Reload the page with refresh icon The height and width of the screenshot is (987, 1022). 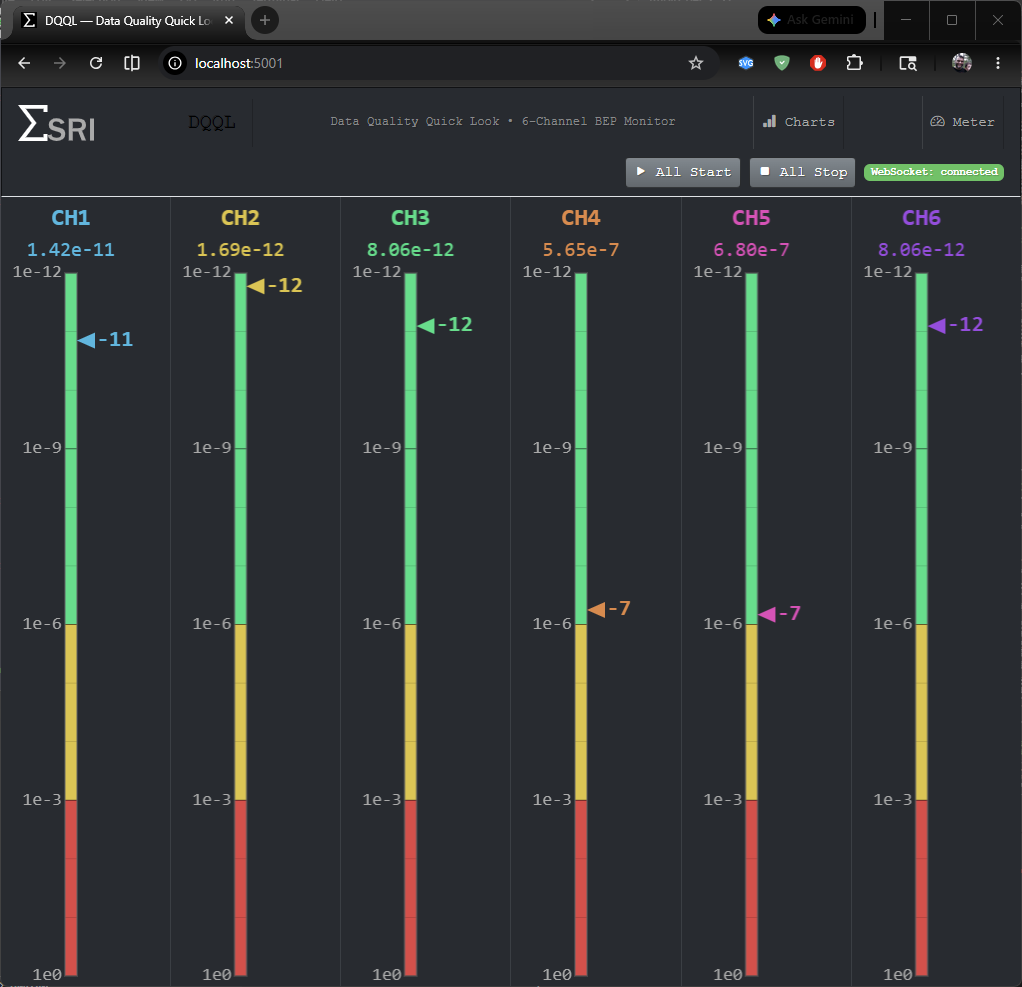96,63
